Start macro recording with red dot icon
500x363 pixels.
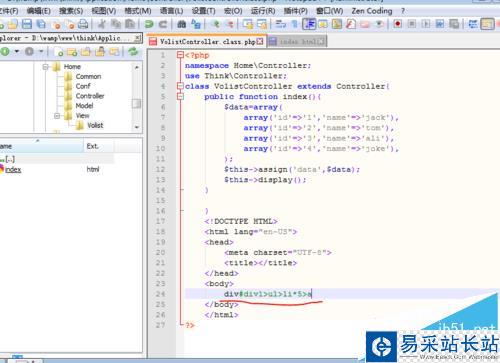[x=397, y=24]
